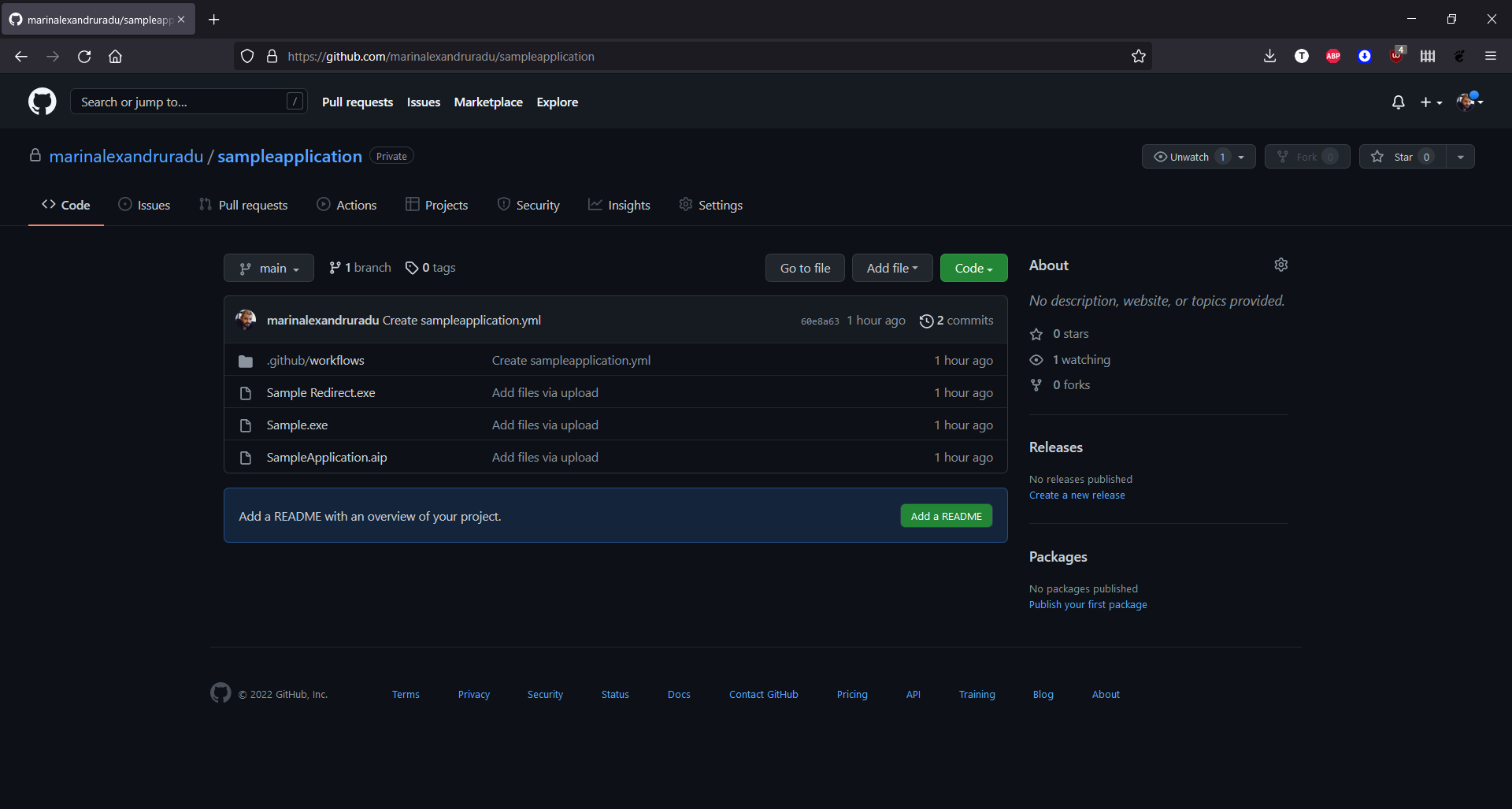Open Firefox downloads panel
The width and height of the screenshot is (1512, 809).
(x=1269, y=56)
